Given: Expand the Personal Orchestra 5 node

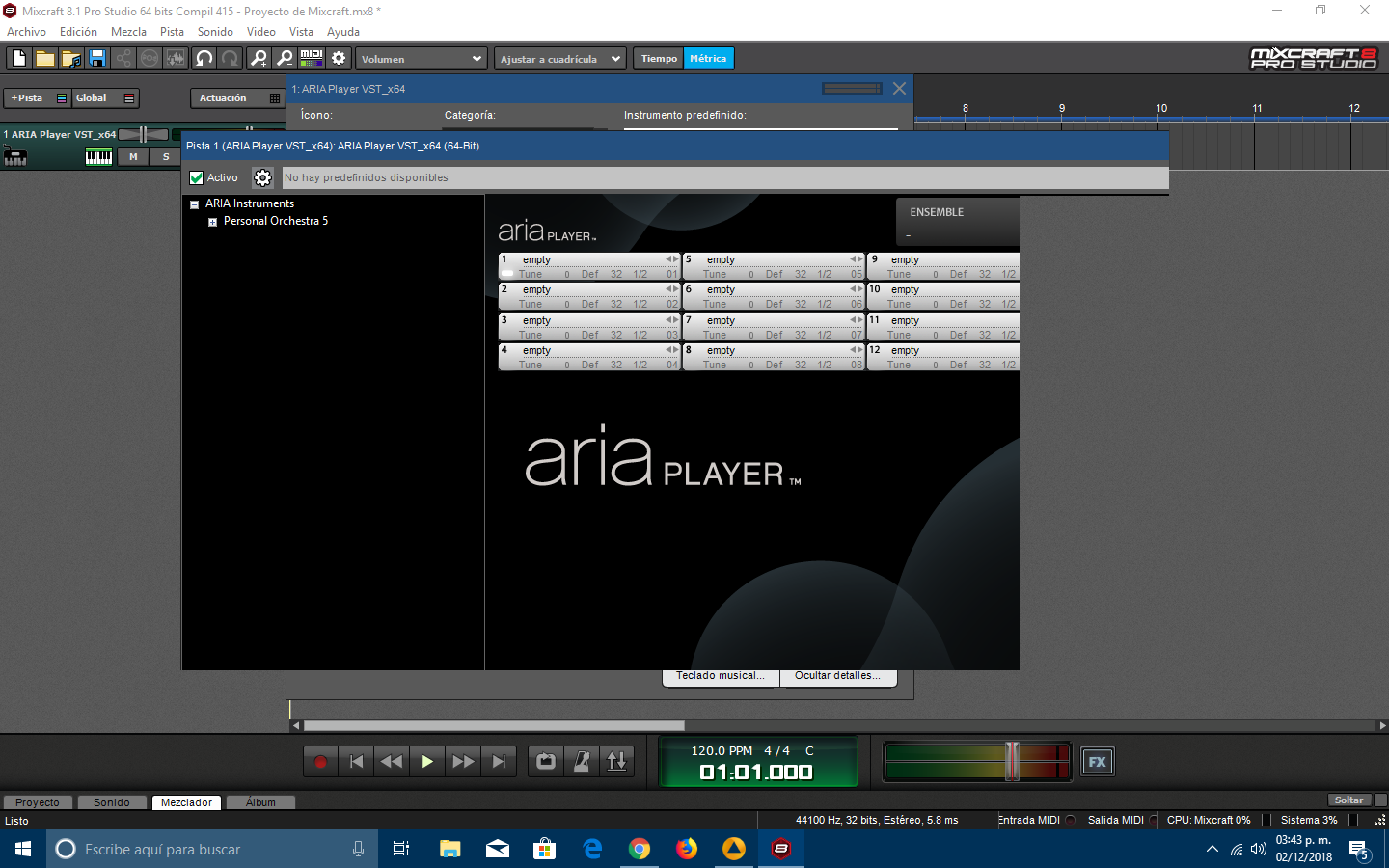Looking at the screenshot, I should 213,222.
